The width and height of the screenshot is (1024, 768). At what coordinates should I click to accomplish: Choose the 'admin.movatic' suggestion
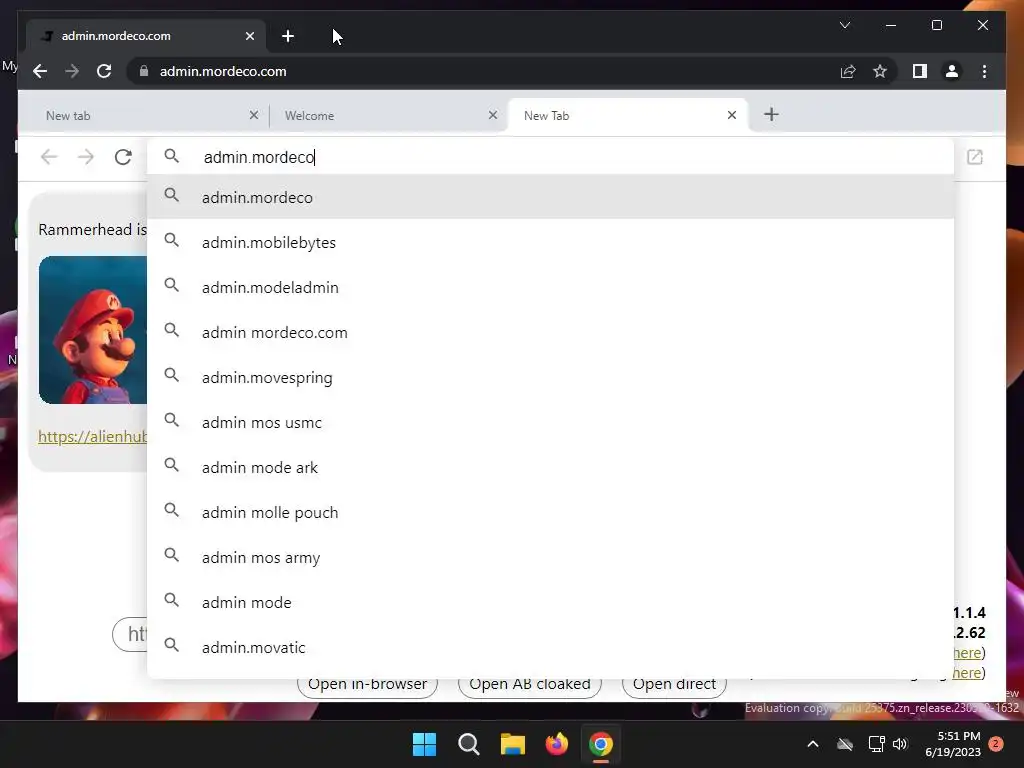click(x=550, y=648)
